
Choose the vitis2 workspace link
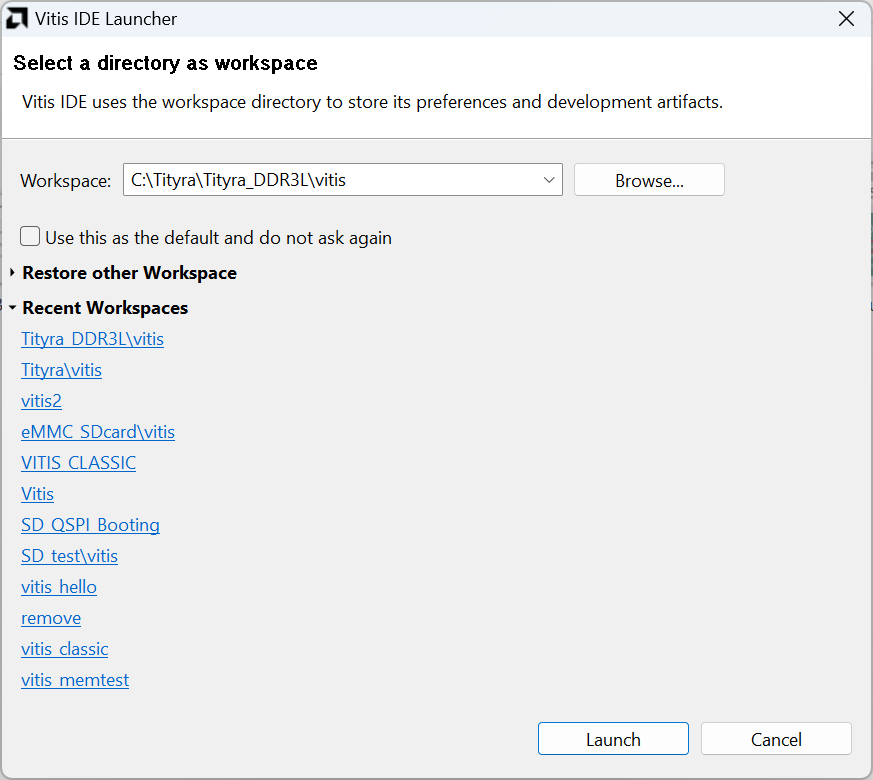click(41, 401)
